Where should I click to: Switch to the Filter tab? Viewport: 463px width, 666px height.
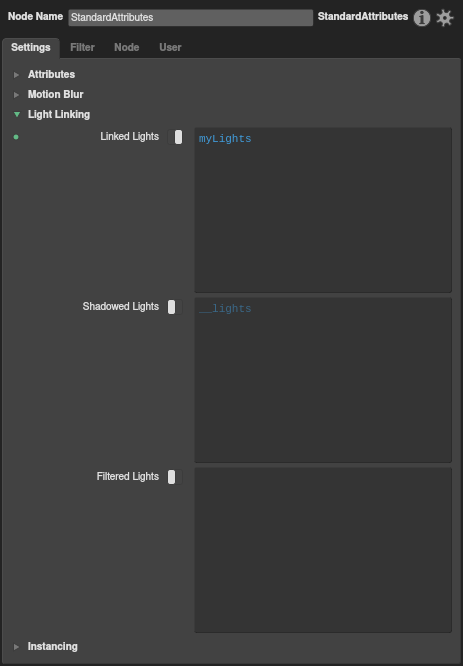[x=82, y=47]
